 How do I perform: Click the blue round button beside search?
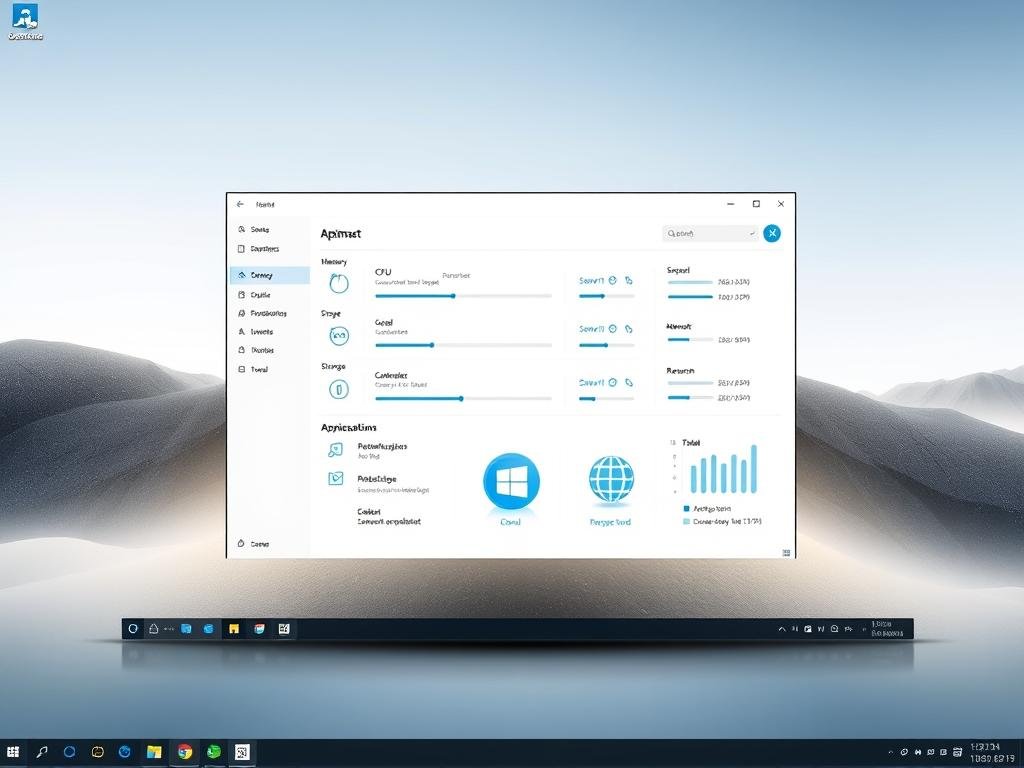tap(772, 233)
